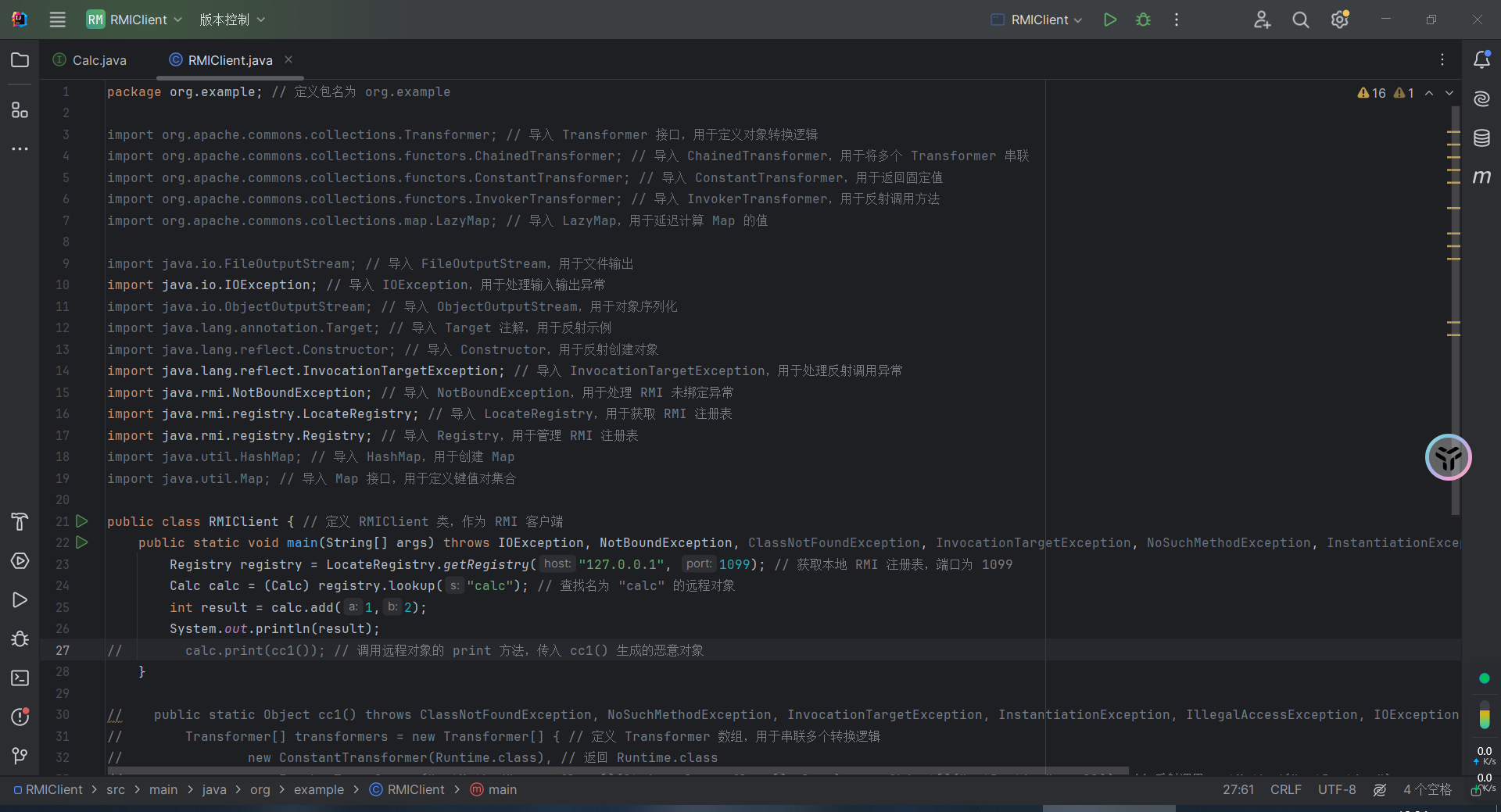Open the Notifications bell panel
Screen dimensions: 1501x812
point(1481,60)
